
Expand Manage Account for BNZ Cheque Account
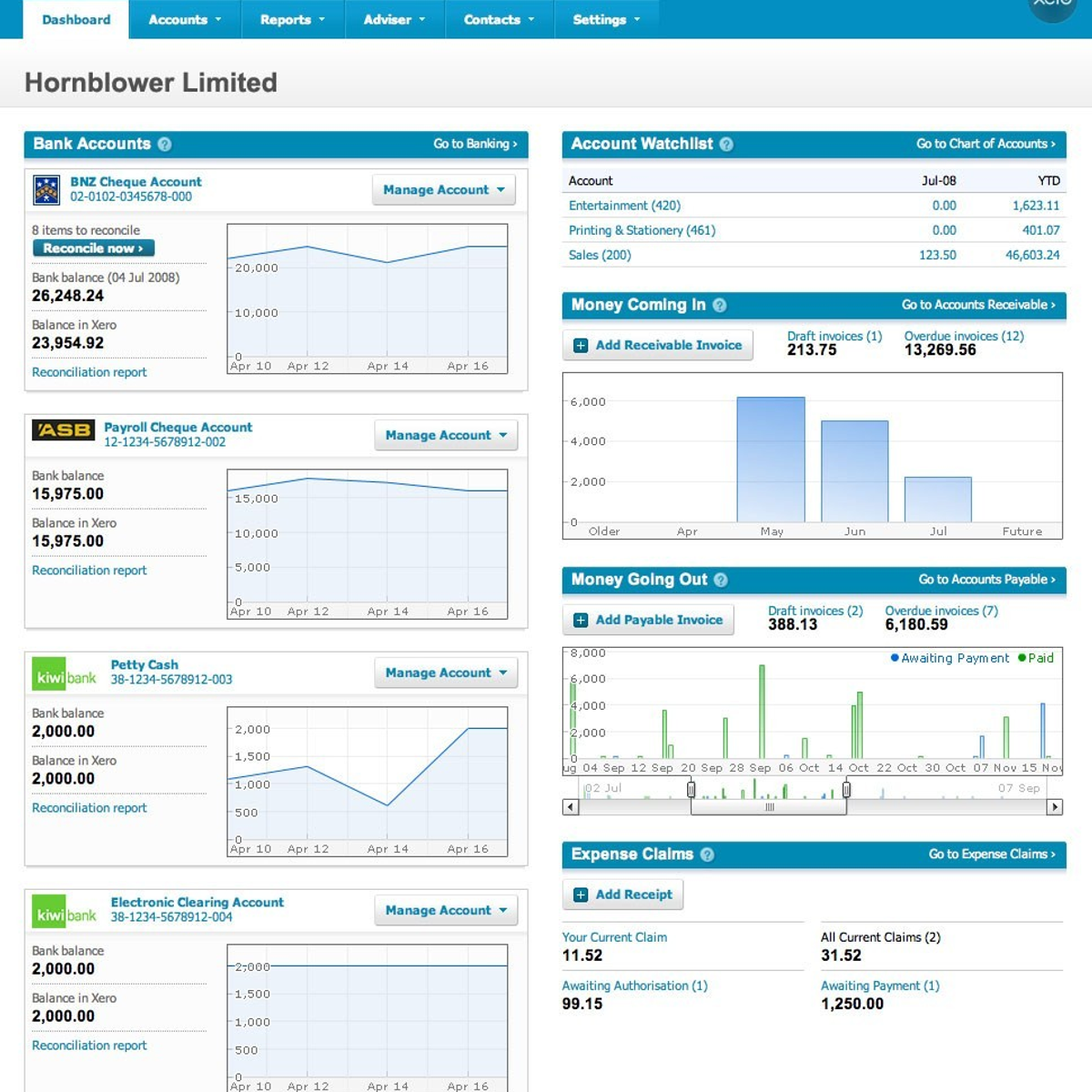tap(443, 190)
